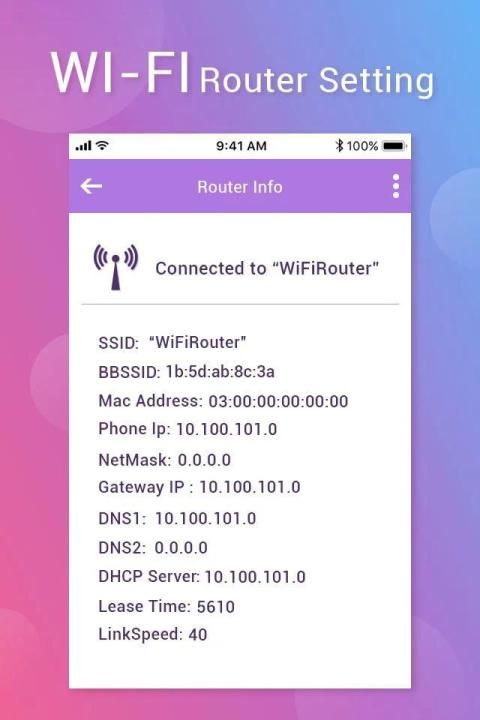Select the SSID "WiFiRouter" row
480x720 pixels.
[172, 343]
